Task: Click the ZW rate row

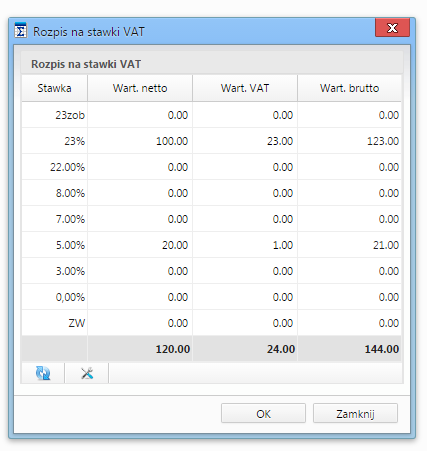Action: click(211, 323)
